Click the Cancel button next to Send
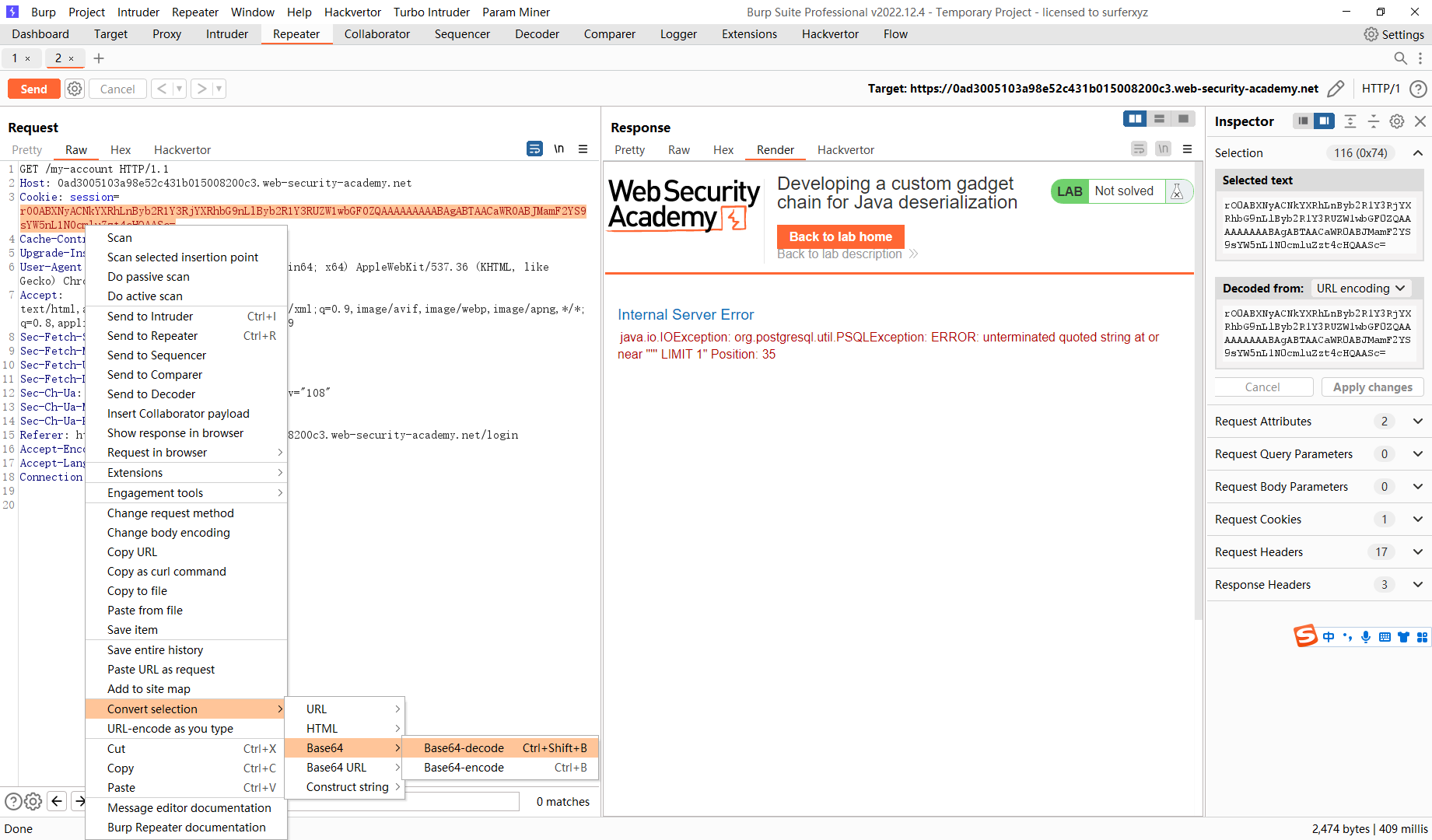This screenshot has width=1432, height=840. [x=117, y=89]
